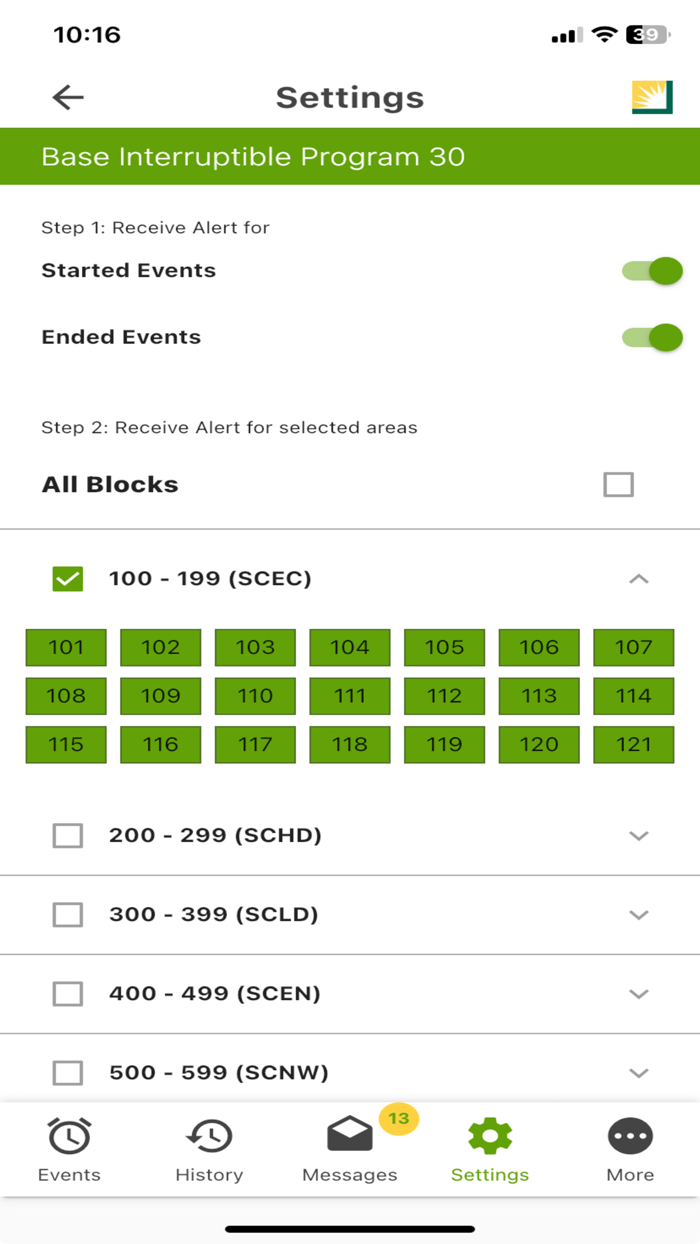The width and height of the screenshot is (700, 1244).
Task: Check the All Blocks checkbox
Action: (x=619, y=484)
